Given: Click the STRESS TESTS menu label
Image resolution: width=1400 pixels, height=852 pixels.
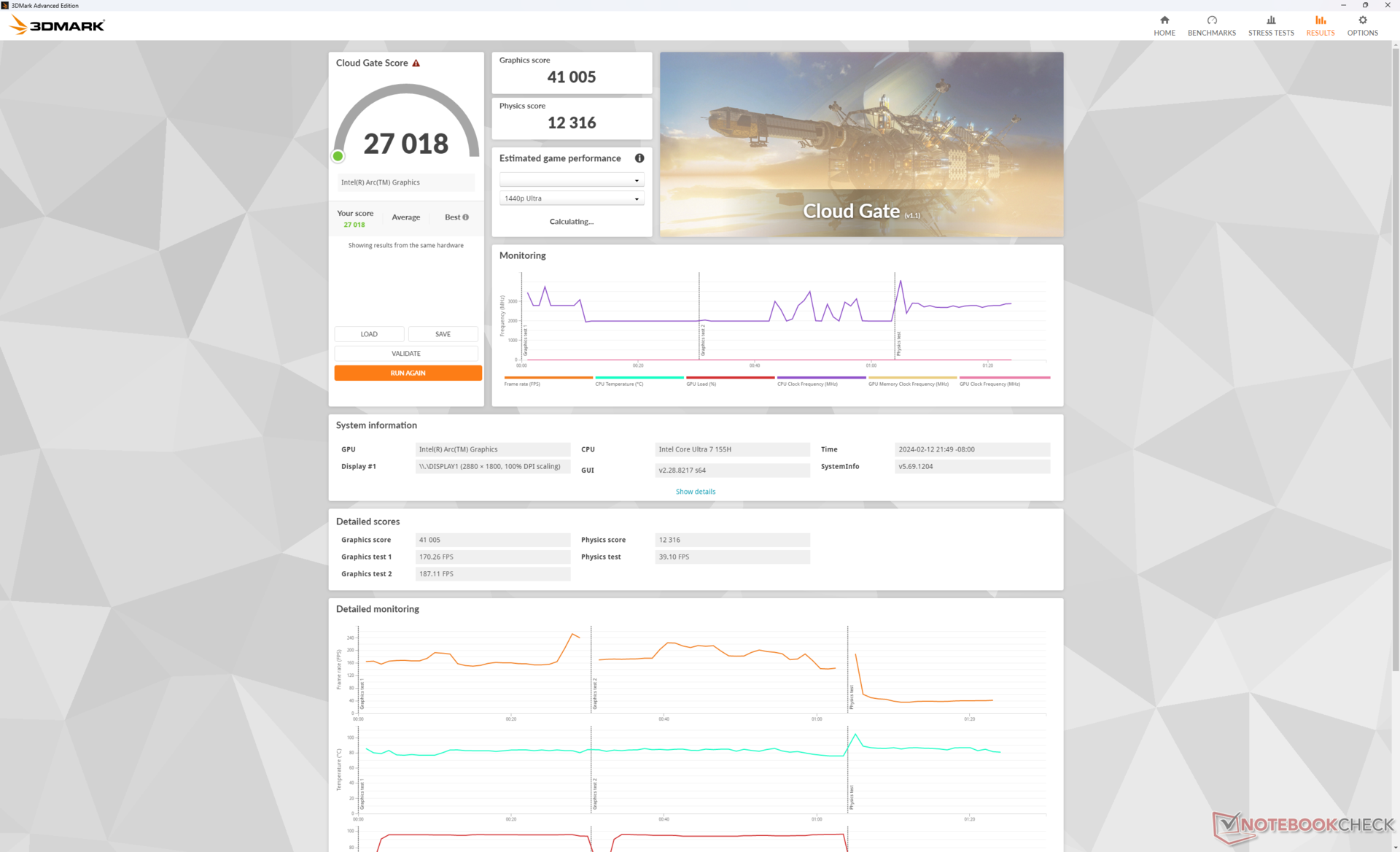Looking at the screenshot, I should click(x=1271, y=33).
